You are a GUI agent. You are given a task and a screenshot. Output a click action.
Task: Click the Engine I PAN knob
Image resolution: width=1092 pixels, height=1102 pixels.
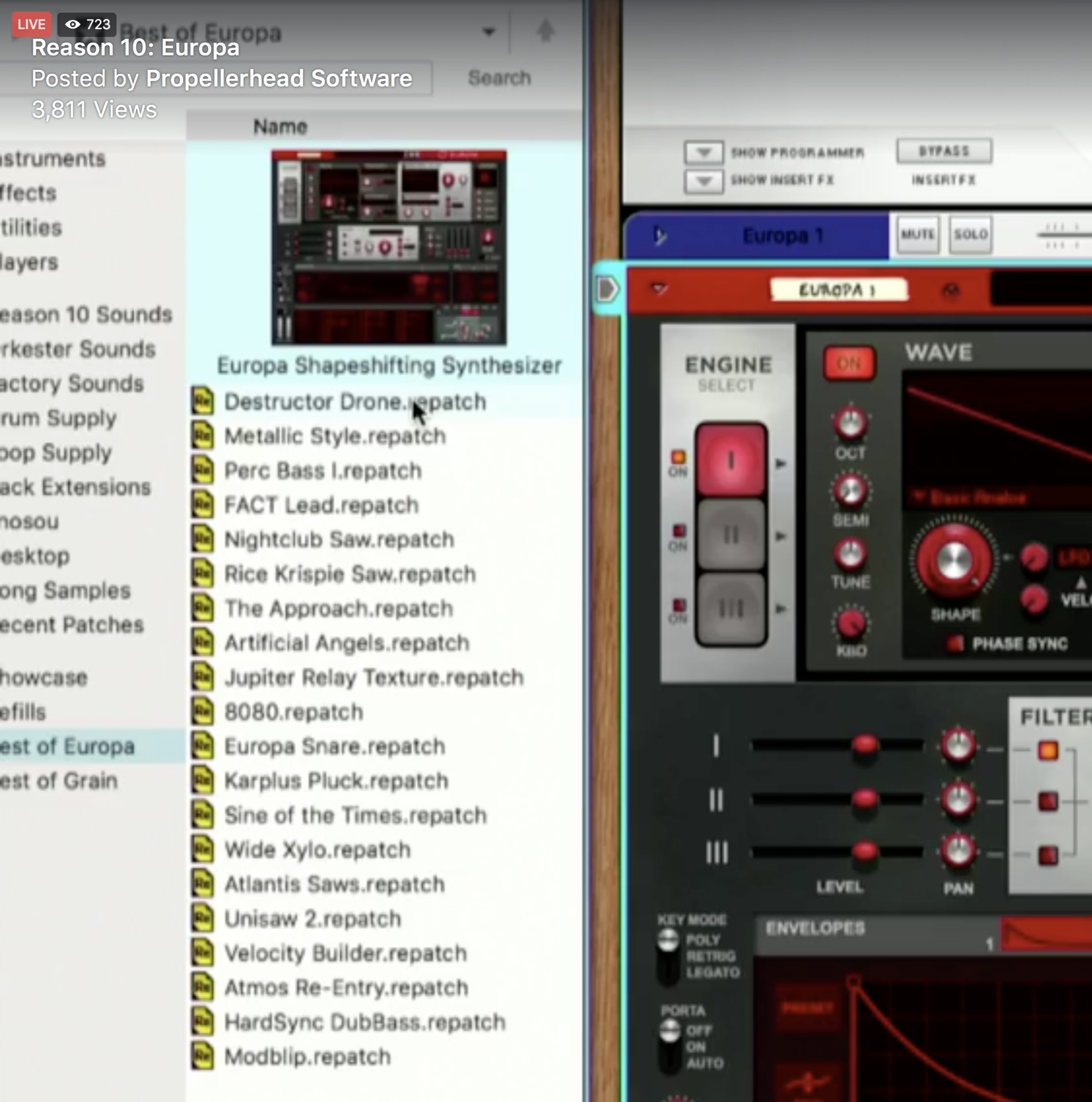coord(957,746)
